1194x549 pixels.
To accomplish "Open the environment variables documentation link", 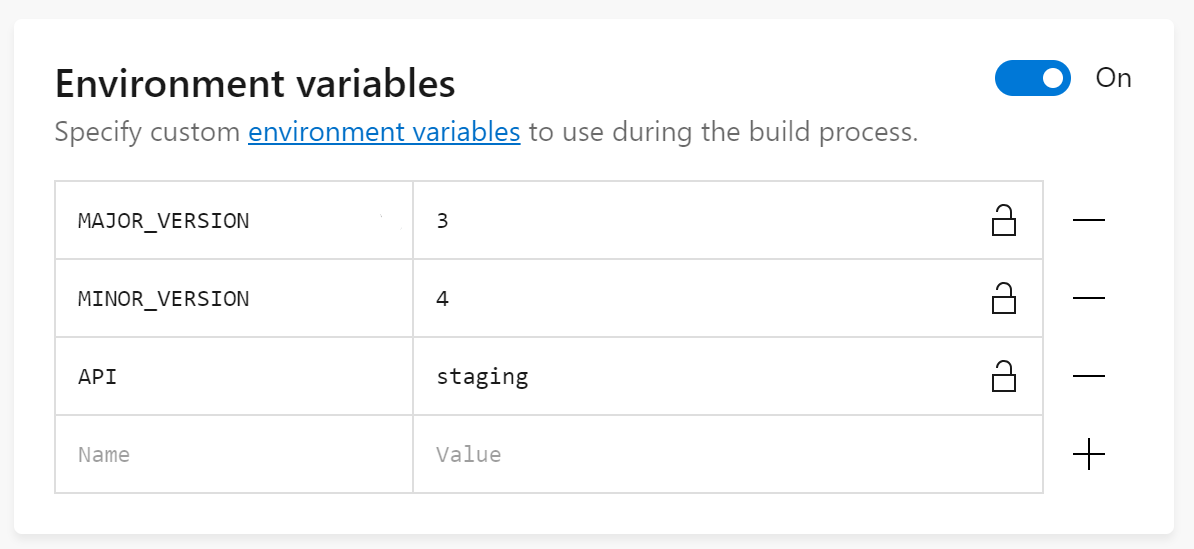I will 384,132.
